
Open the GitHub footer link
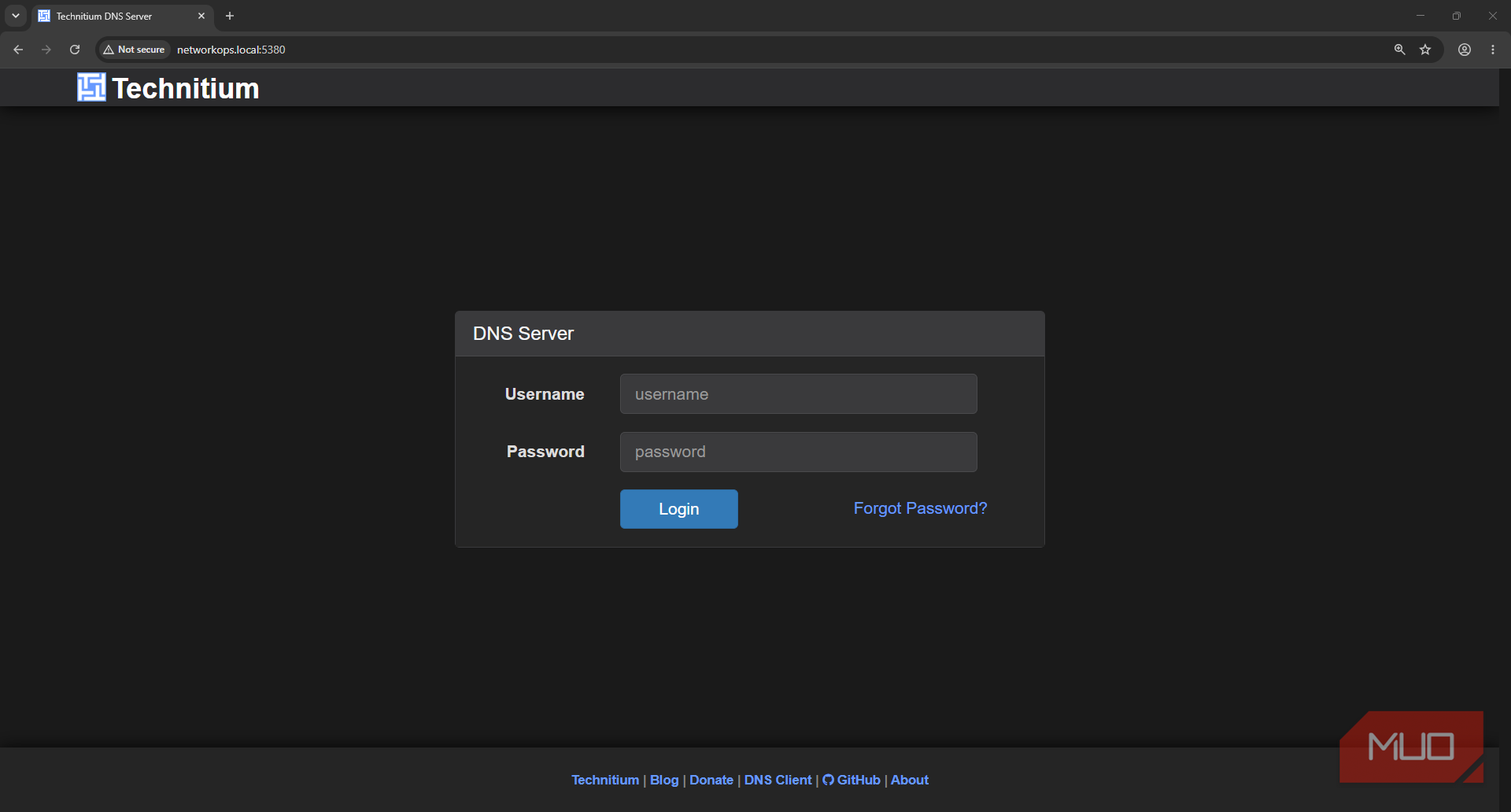coord(852,780)
